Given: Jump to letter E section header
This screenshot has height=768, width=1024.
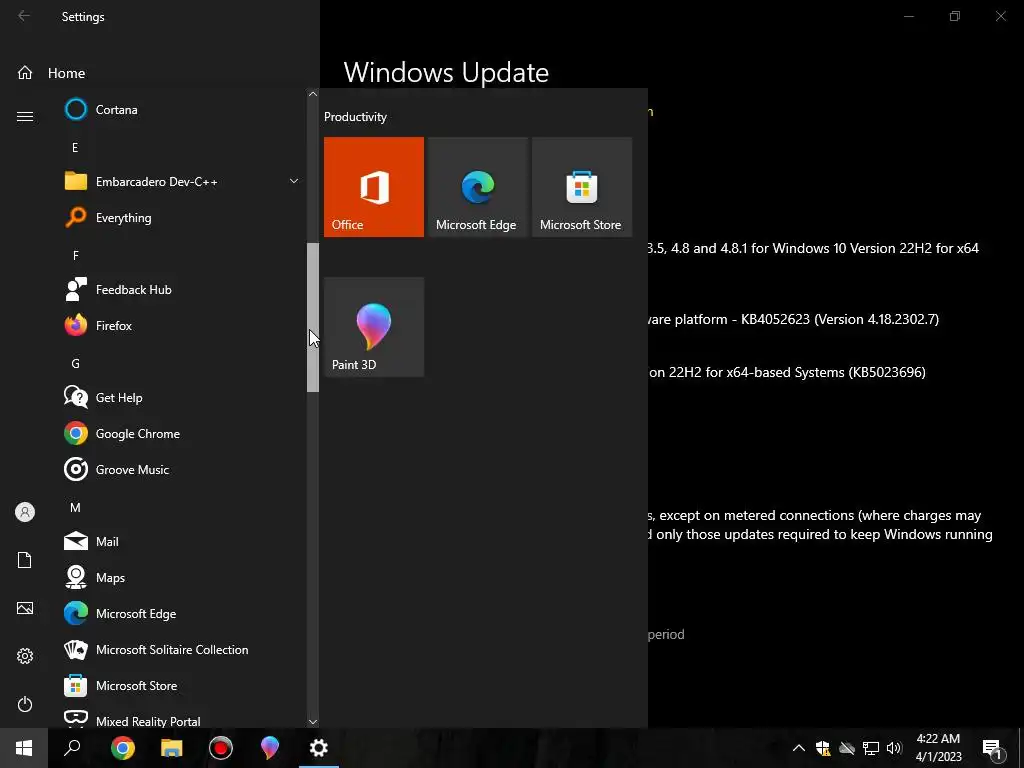Looking at the screenshot, I should click(75, 148).
